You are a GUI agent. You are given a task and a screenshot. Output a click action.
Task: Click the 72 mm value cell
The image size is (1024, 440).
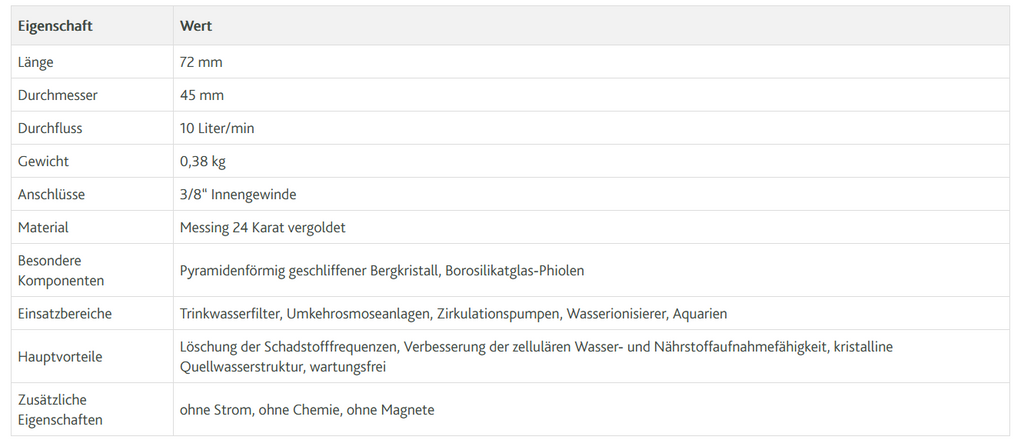click(201, 63)
